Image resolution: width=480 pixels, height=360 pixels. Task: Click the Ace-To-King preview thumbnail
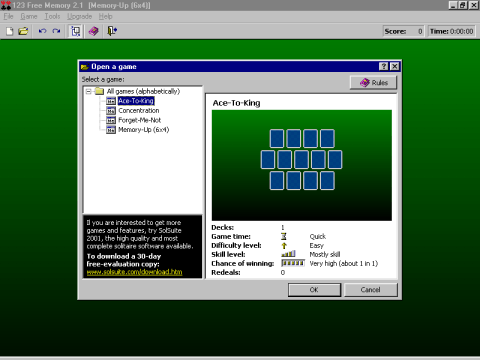(x=302, y=165)
